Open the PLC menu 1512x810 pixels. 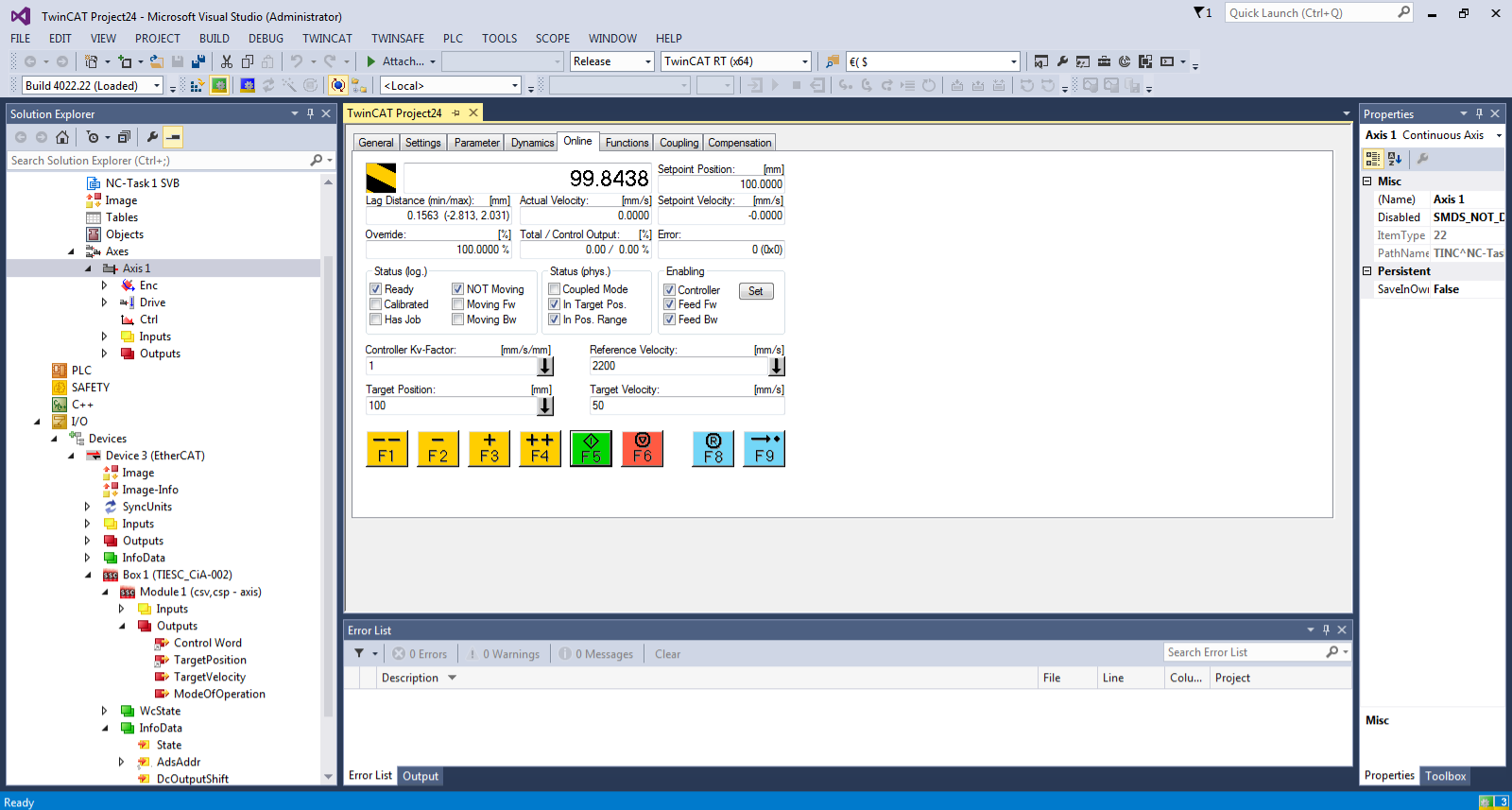coord(453,39)
